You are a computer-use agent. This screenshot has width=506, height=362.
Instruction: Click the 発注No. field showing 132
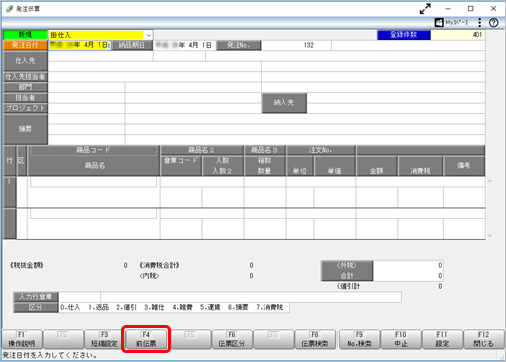(296, 45)
